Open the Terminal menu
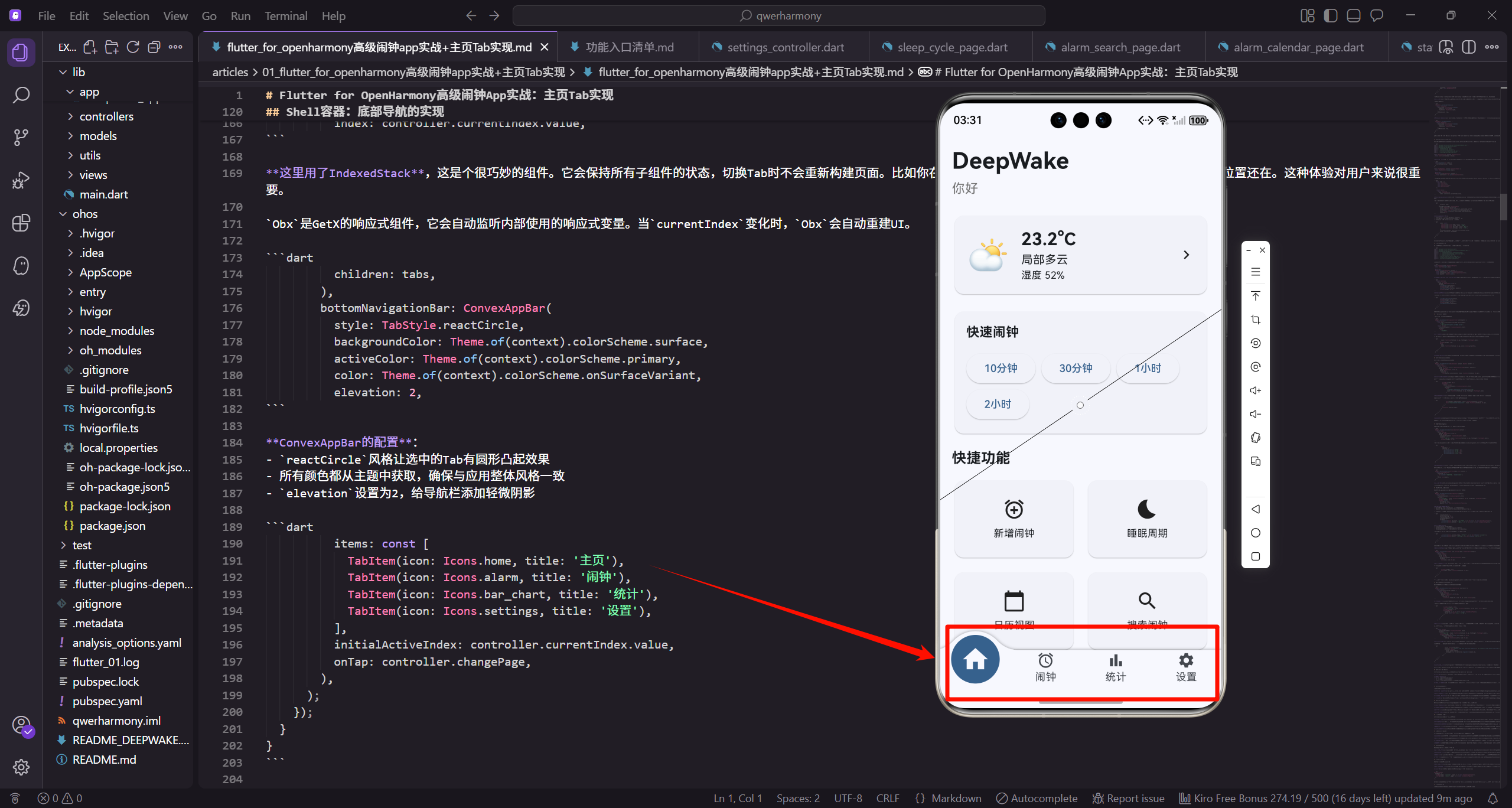 (x=285, y=16)
